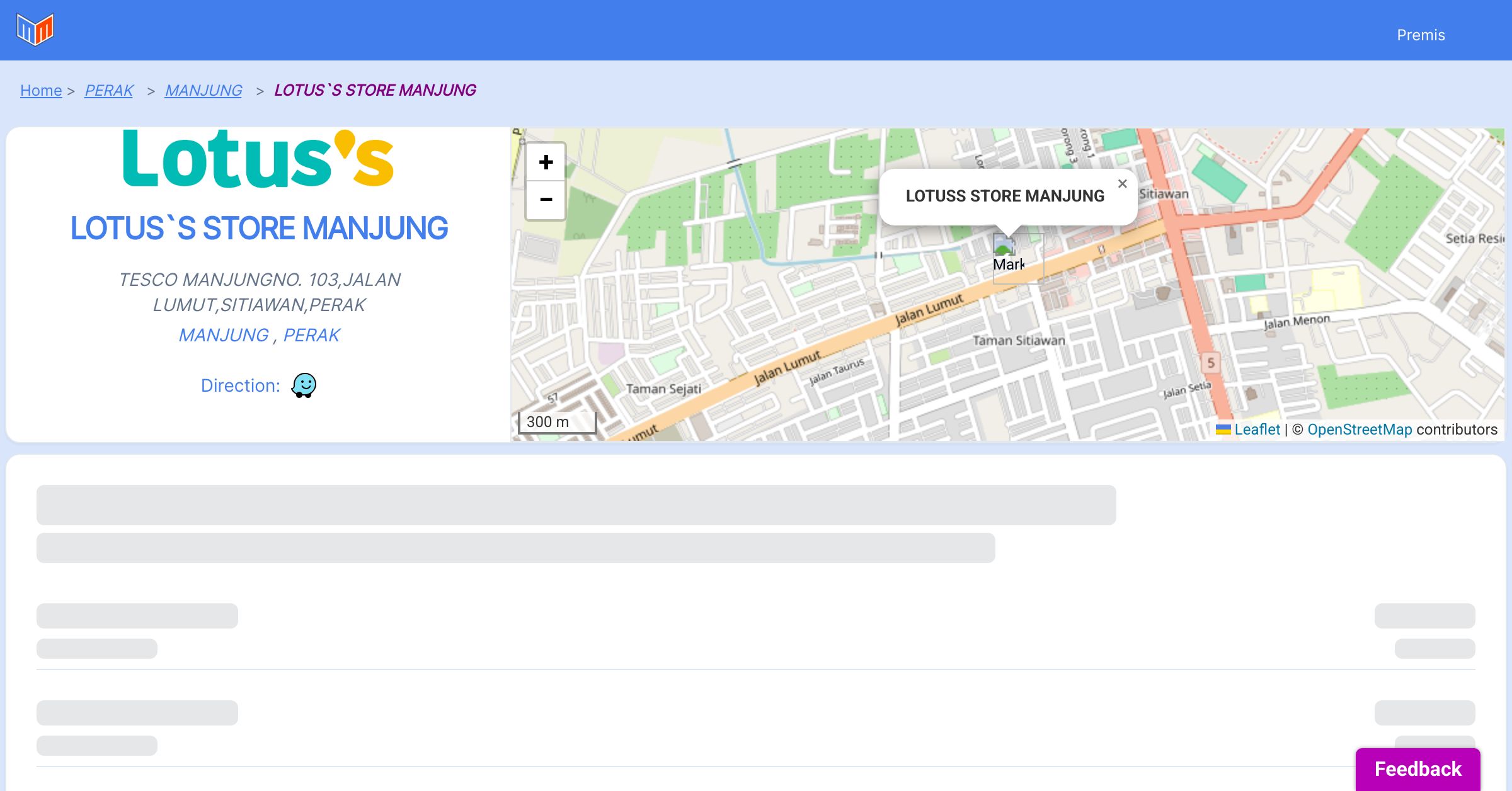
Task: Open PERAK breadcrumb link
Action: [x=109, y=91]
